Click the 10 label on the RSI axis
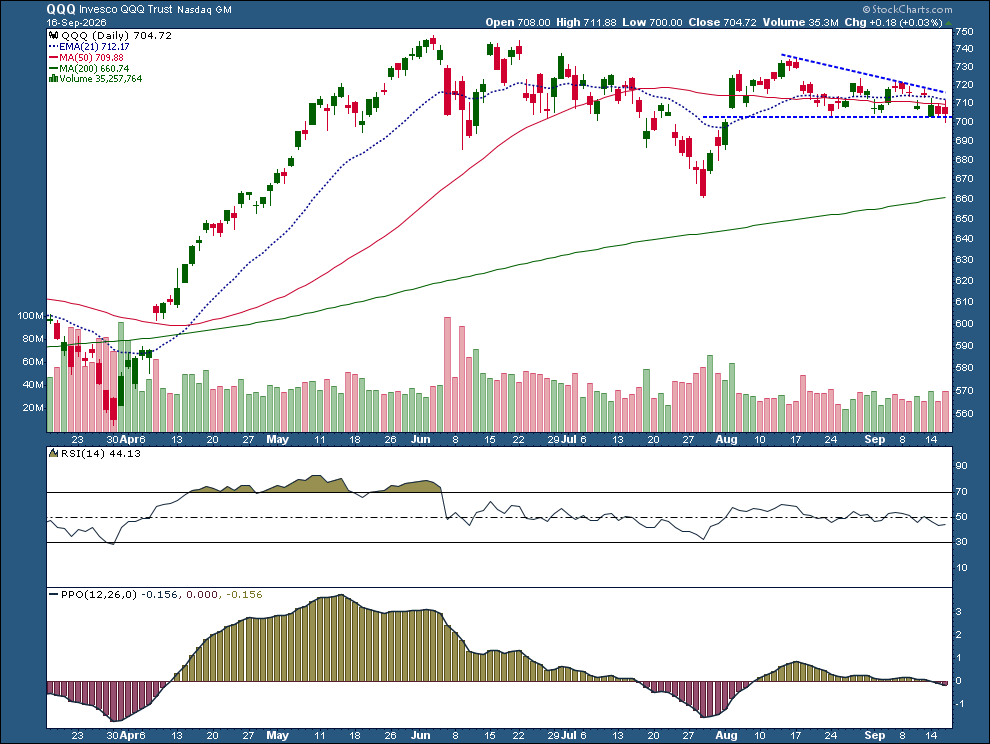Image resolution: width=990 pixels, height=744 pixels. click(x=962, y=568)
